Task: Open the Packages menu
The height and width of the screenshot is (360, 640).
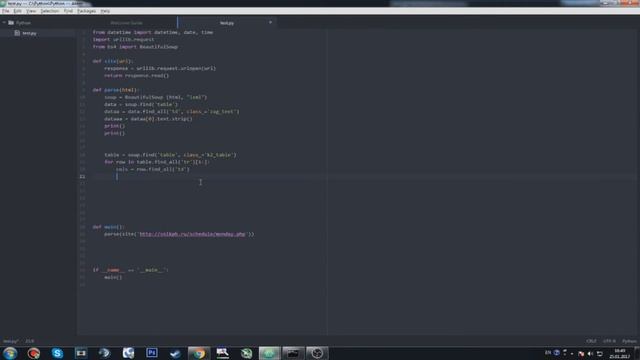Action: pyautogui.click(x=87, y=11)
